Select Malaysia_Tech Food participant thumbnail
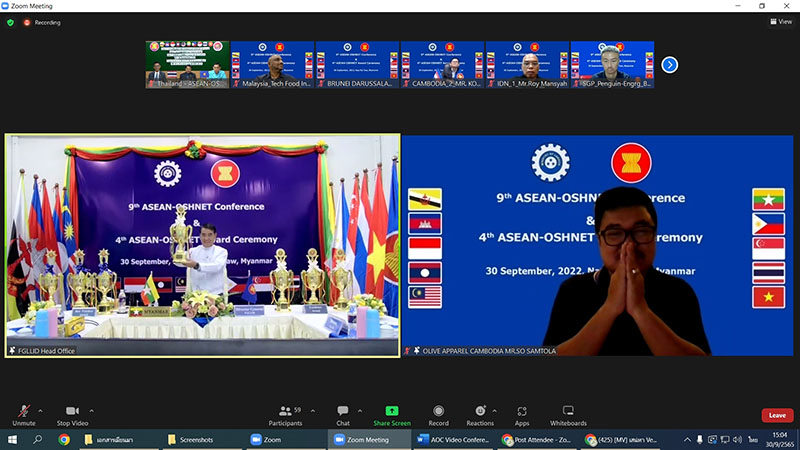 coord(272,65)
